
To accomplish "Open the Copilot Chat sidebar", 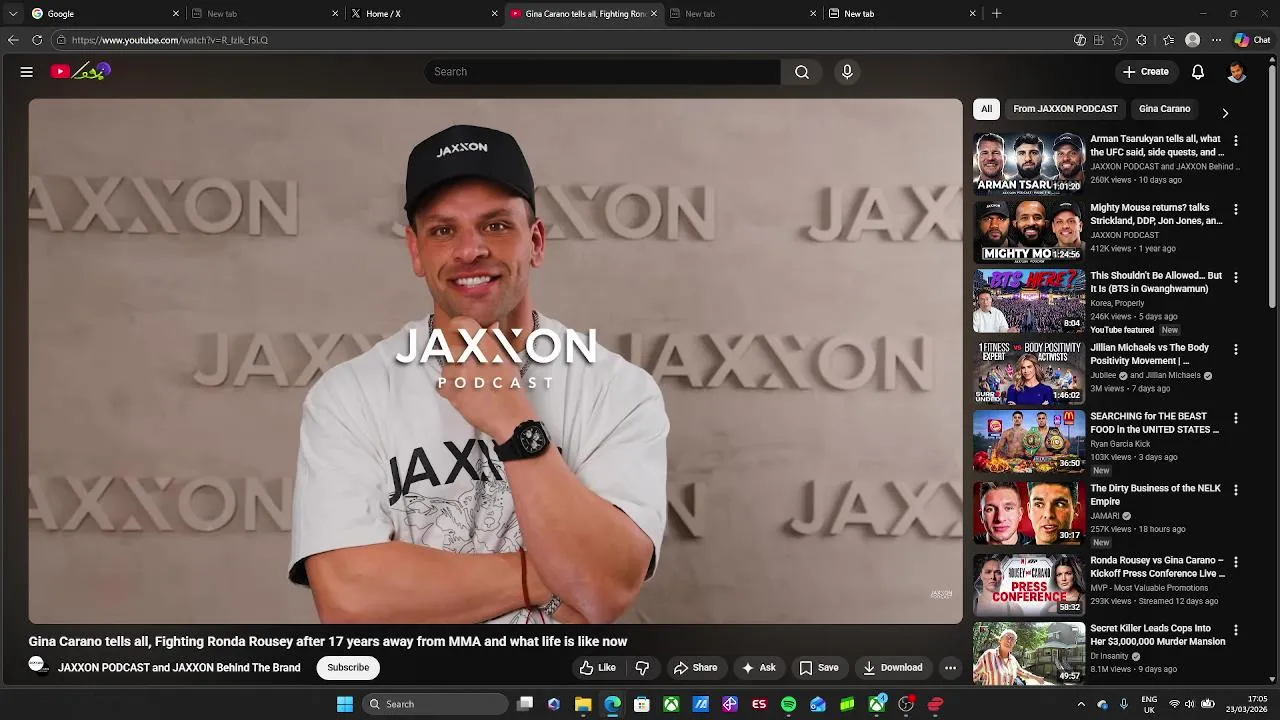I will [1252, 40].
